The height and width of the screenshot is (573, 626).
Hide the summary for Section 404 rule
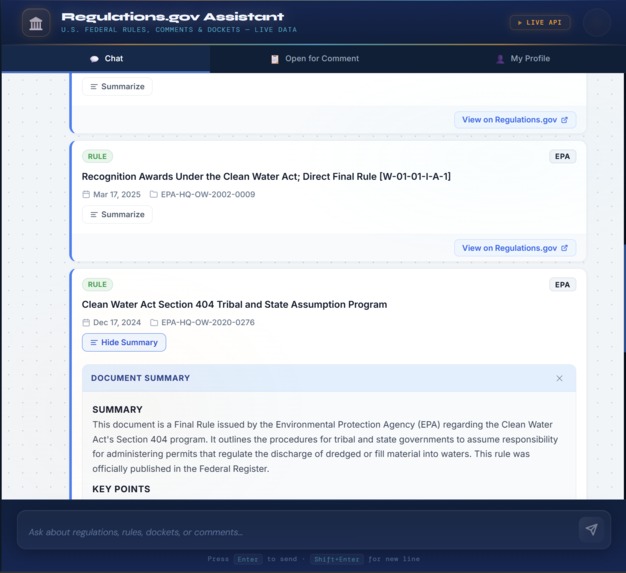click(124, 343)
